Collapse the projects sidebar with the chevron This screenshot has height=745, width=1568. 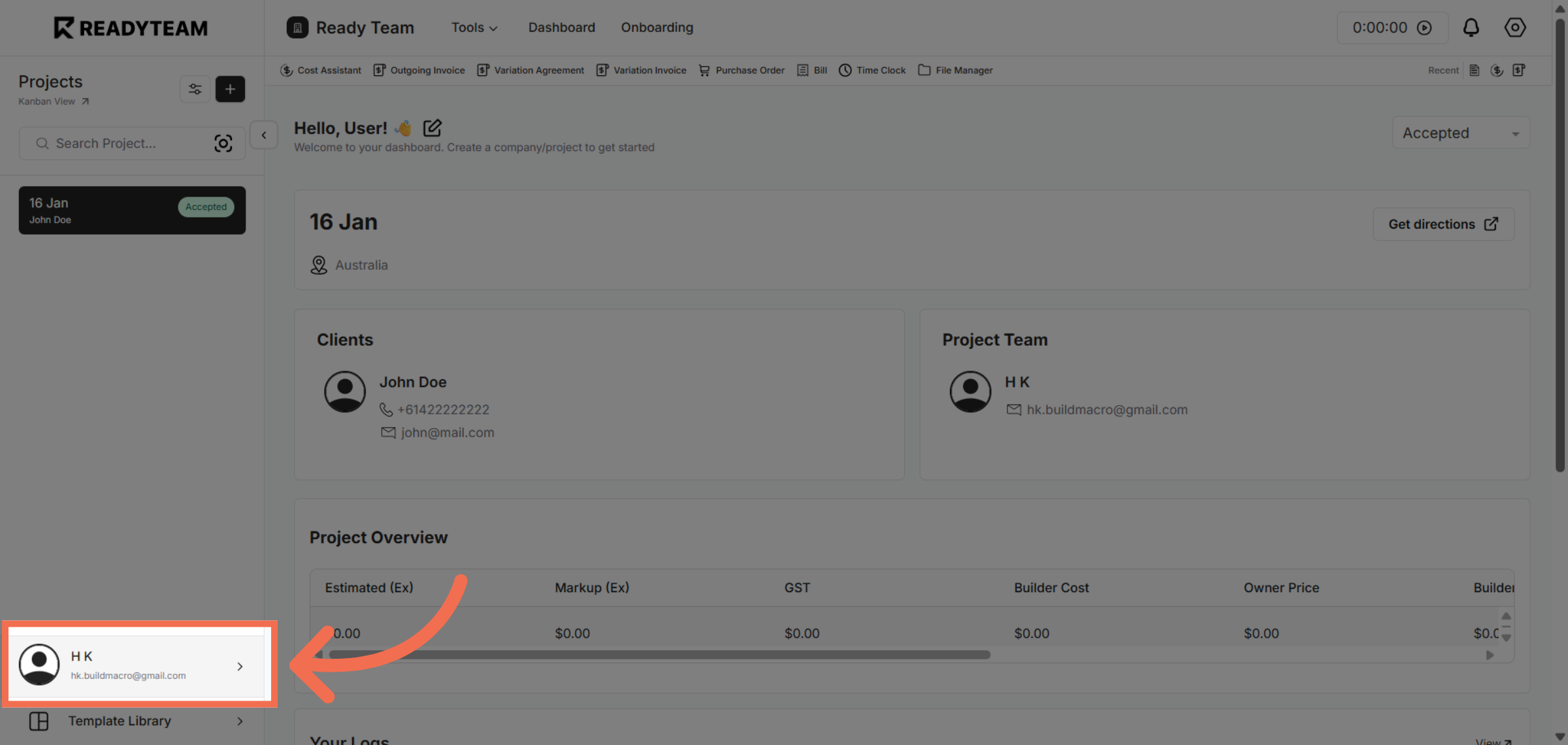coord(263,135)
